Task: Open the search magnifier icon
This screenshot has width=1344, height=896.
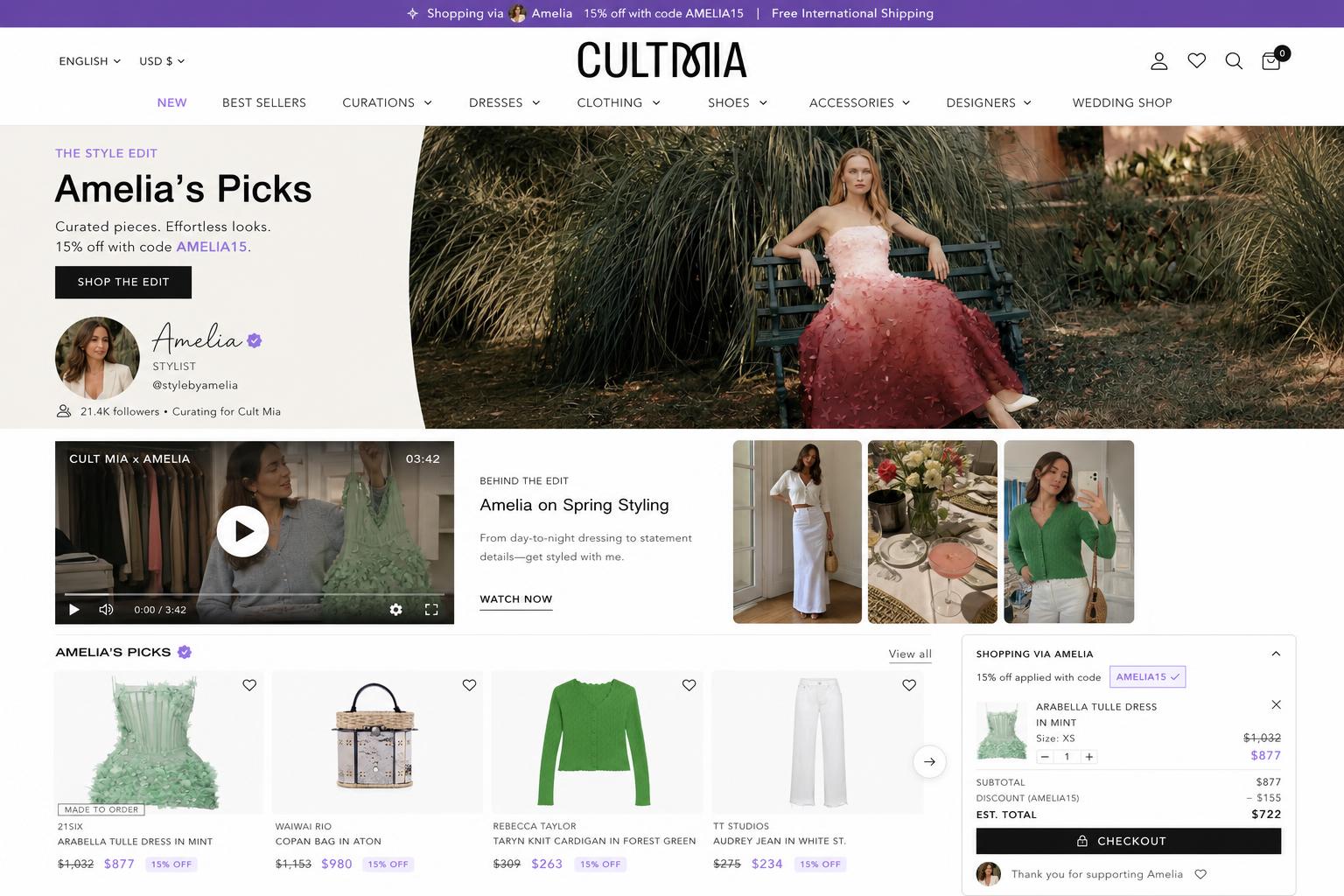Action: [1234, 60]
